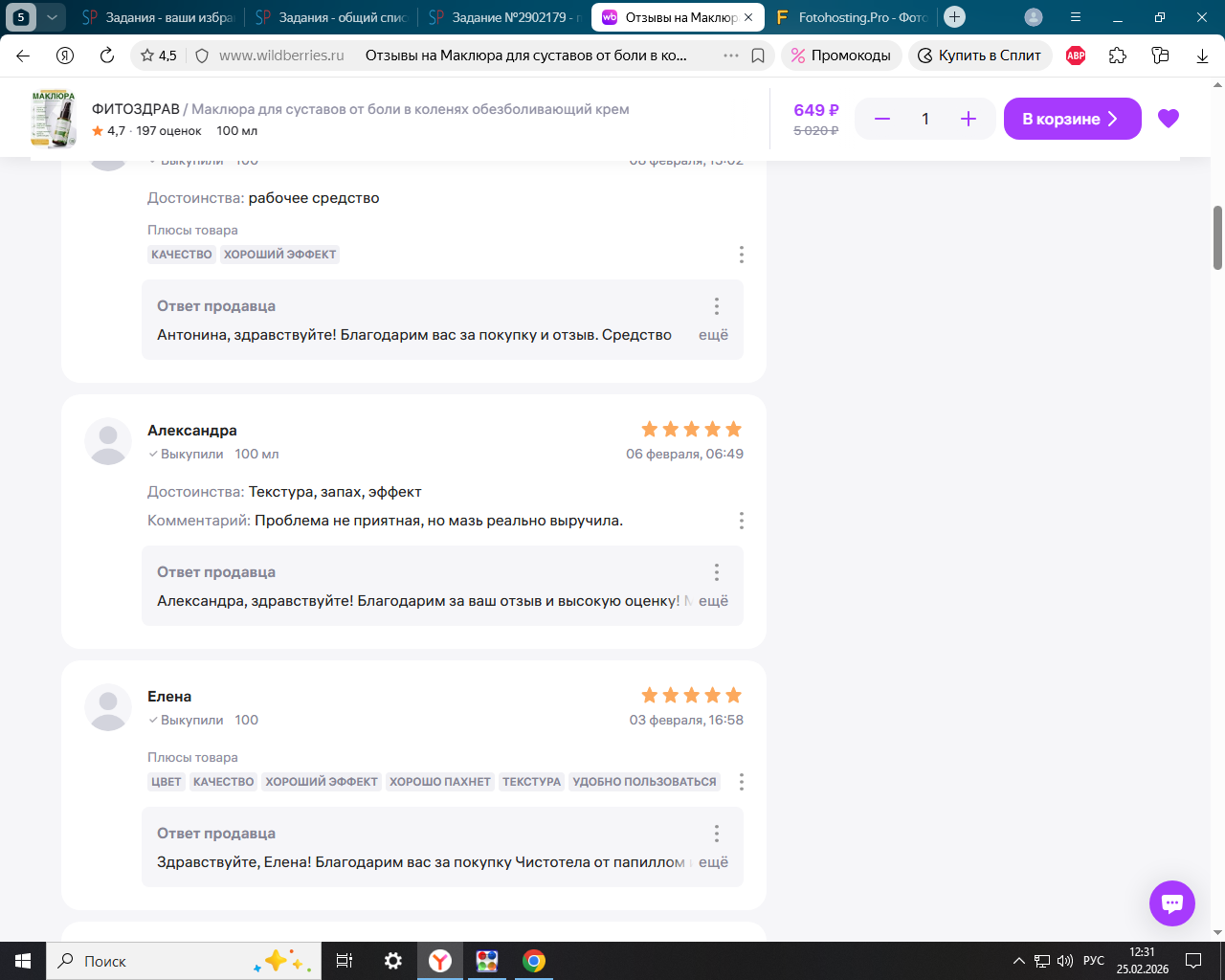Open the notification center icon
The height and width of the screenshot is (980, 1225).
1193,961
